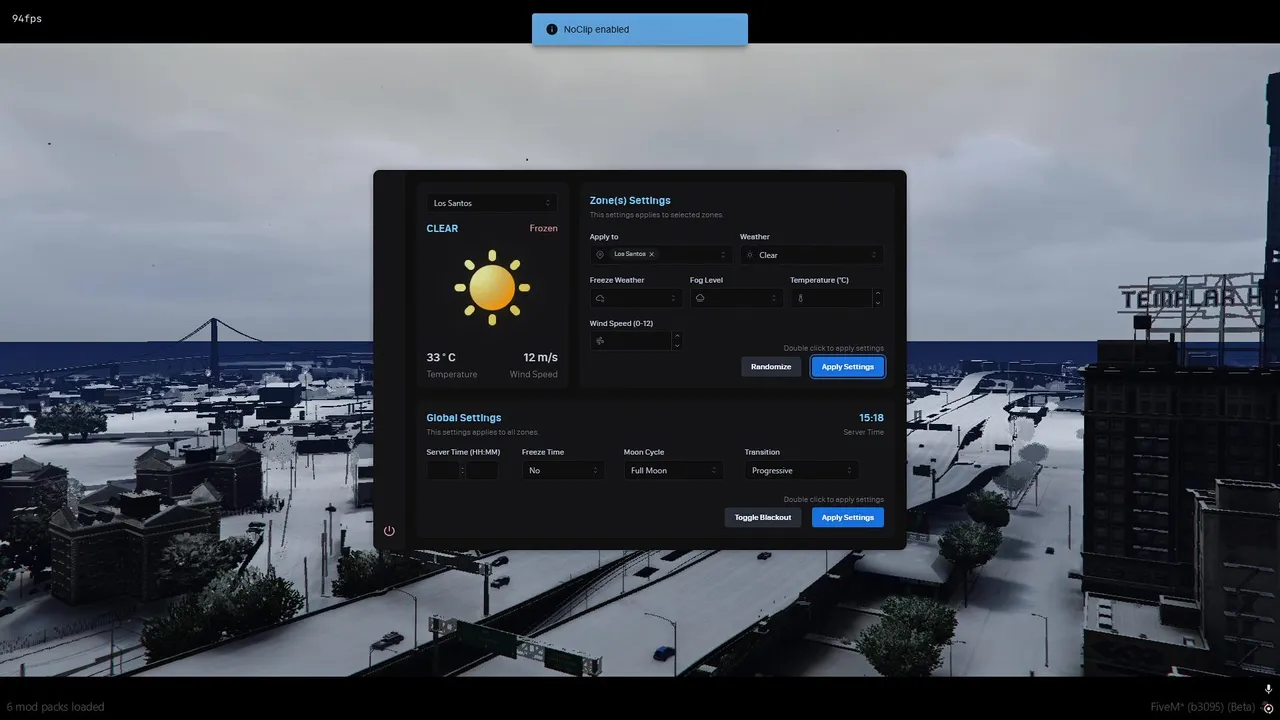Open the Freeze Weather dropdown
Viewport: 1280px width, 720px height.
click(x=636, y=298)
